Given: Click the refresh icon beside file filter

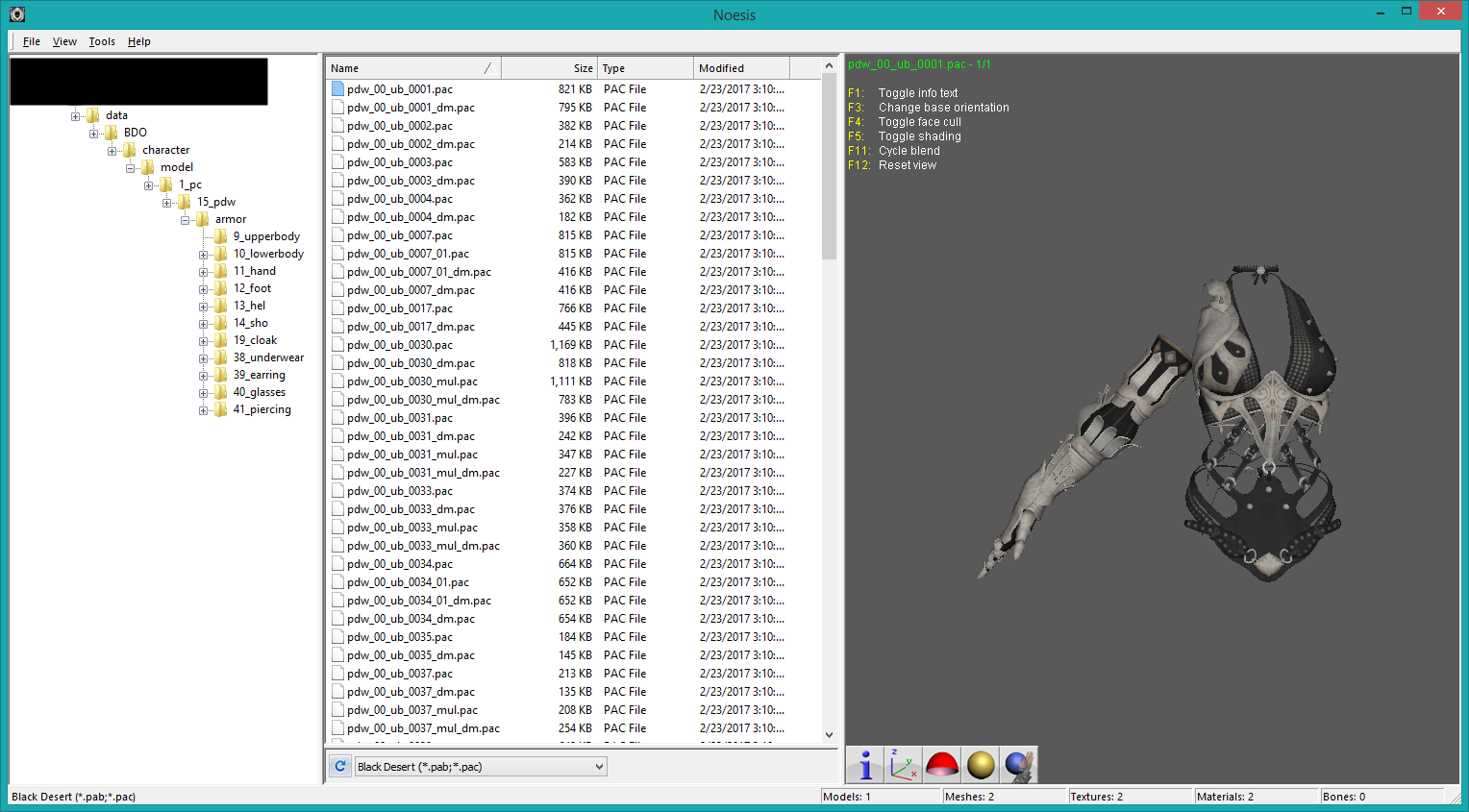Looking at the screenshot, I should (x=339, y=766).
